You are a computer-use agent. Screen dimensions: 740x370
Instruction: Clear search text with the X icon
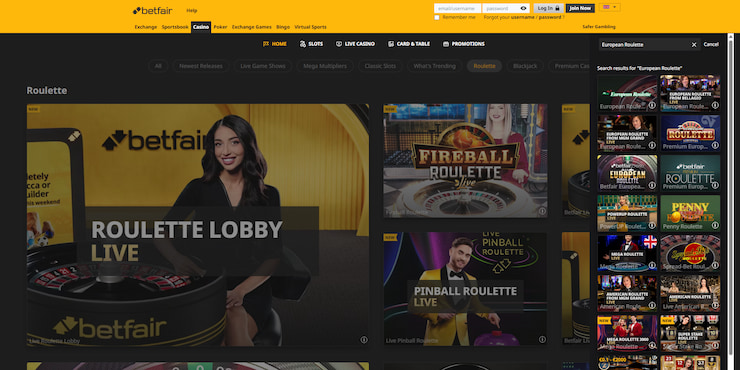tap(694, 44)
